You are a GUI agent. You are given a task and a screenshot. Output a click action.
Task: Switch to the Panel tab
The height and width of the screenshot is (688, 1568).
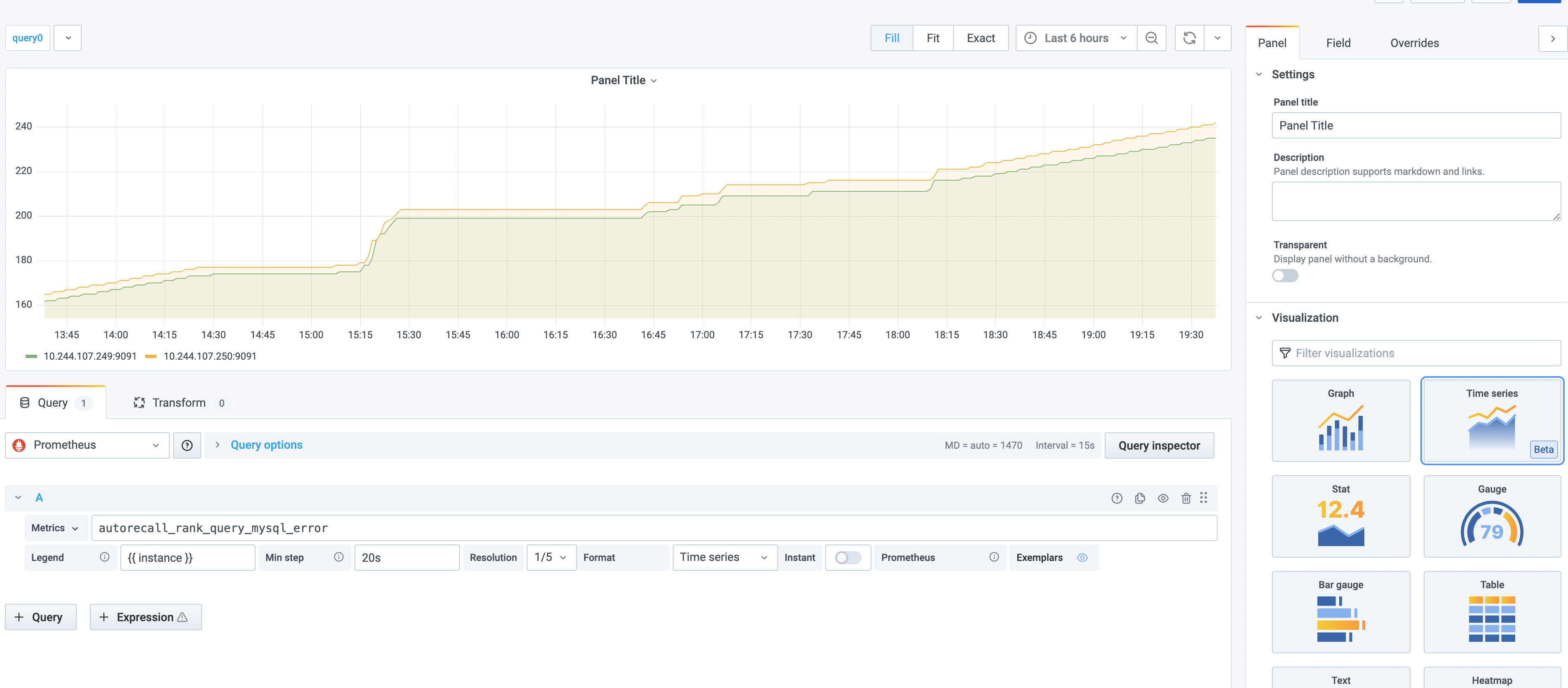1272,42
